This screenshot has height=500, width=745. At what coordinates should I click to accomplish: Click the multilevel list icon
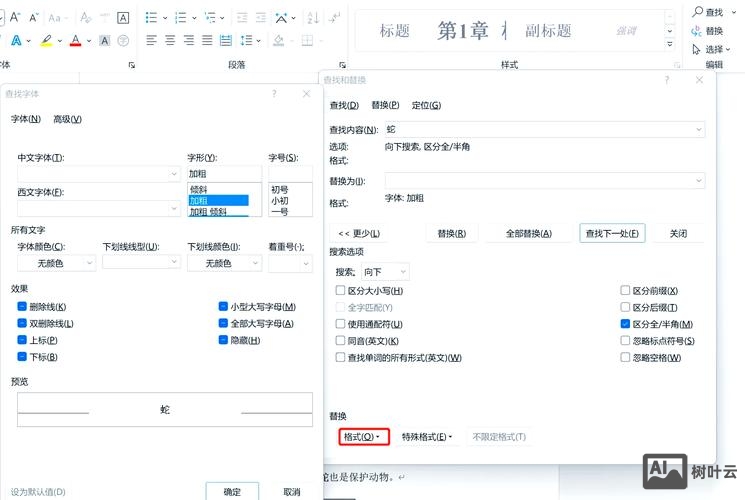point(210,18)
